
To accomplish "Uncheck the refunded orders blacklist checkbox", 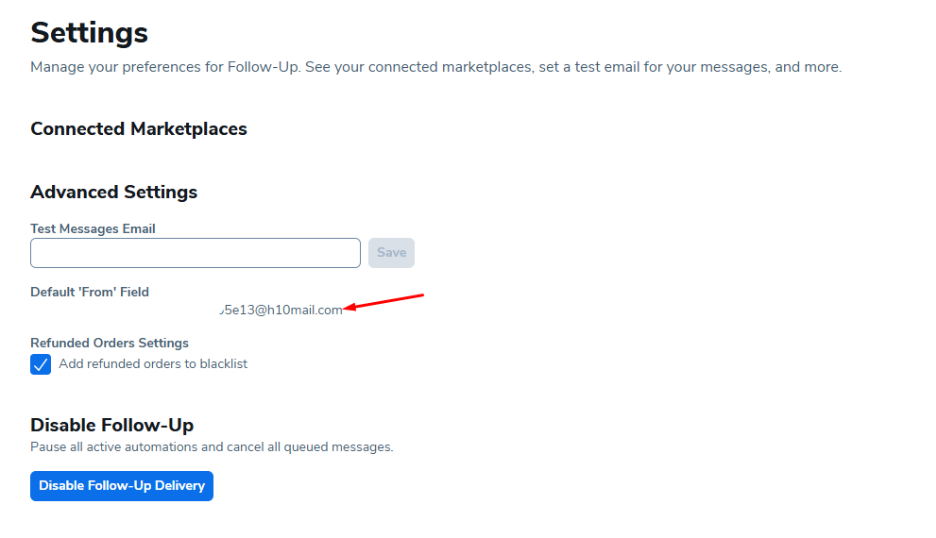I will 40,364.
